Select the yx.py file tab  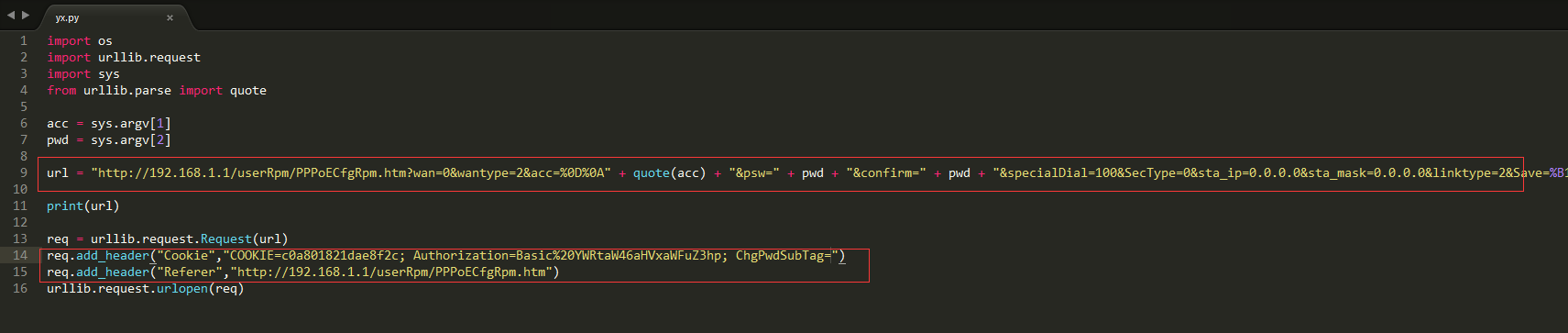[x=115, y=17]
